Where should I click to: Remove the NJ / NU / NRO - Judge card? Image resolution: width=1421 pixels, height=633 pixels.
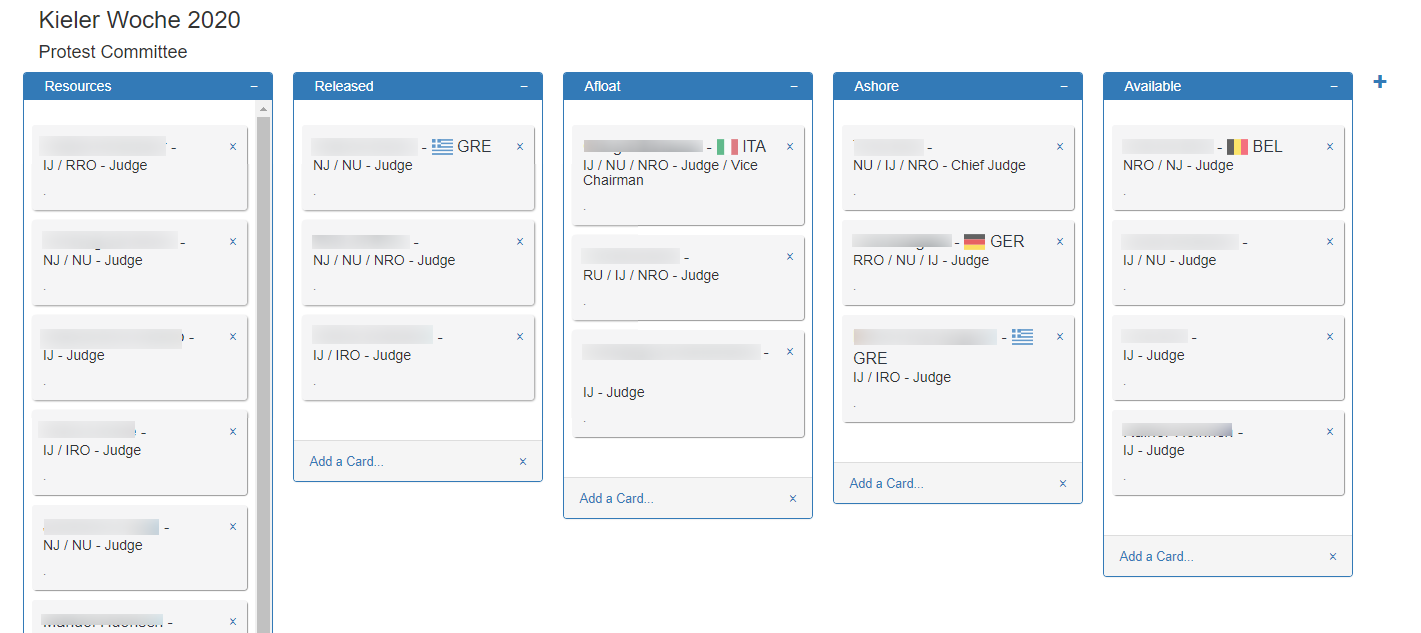(520, 241)
